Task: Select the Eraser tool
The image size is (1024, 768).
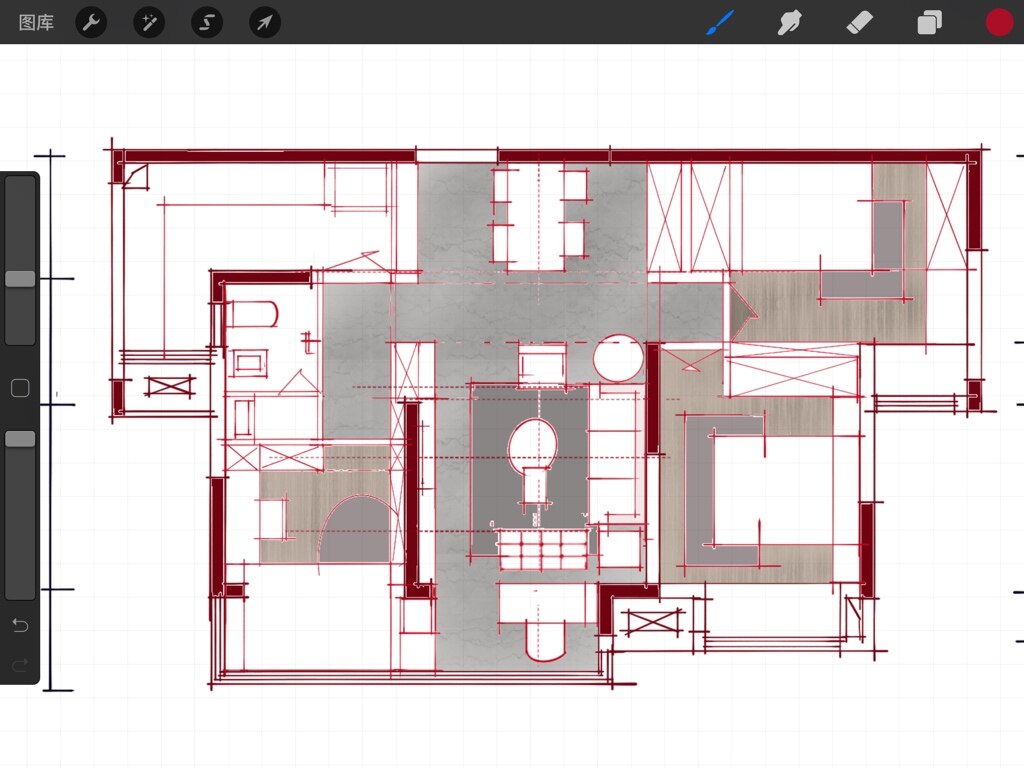Action: 859,22
